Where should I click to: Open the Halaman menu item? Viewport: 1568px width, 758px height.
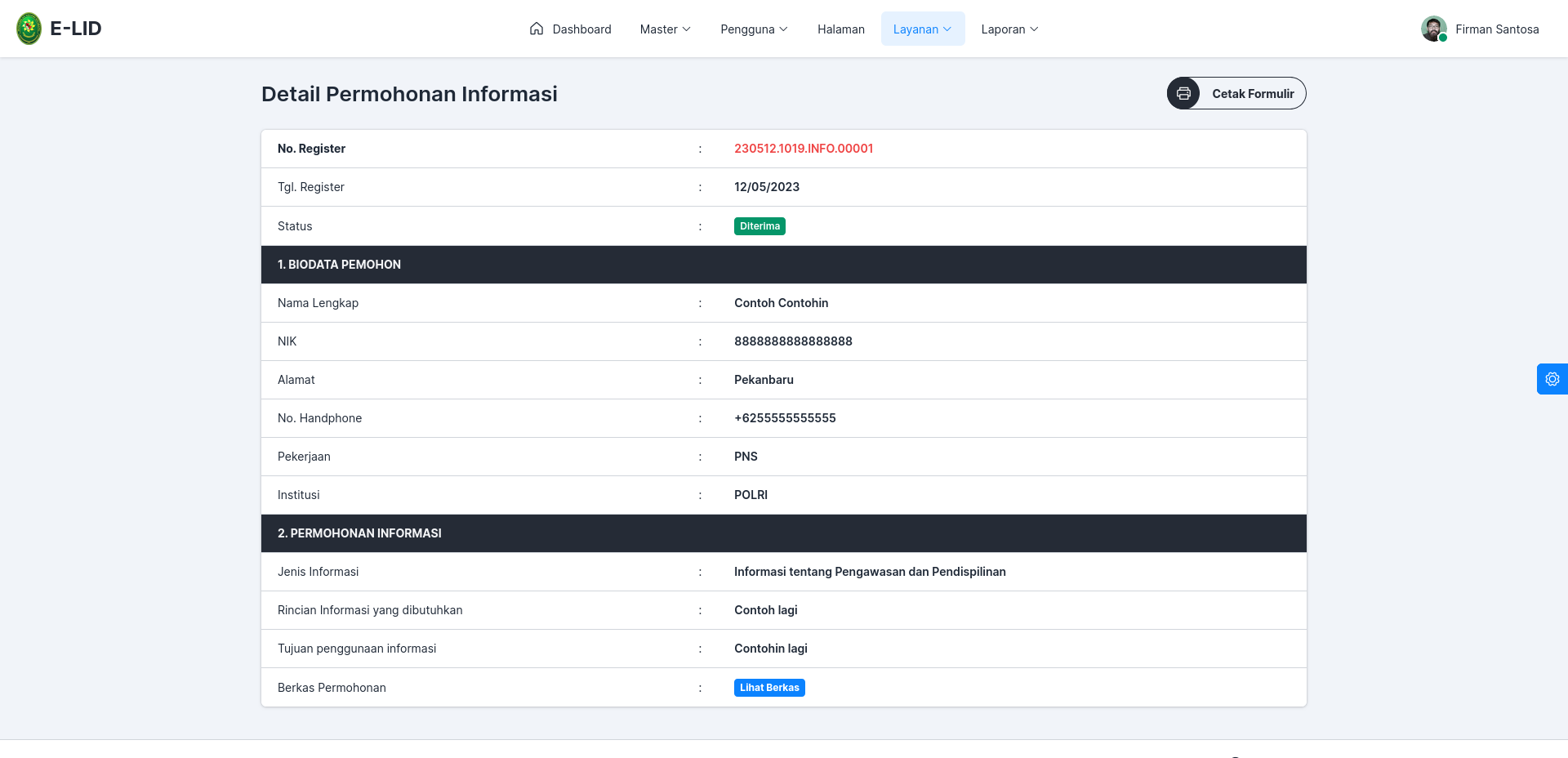click(841, 29)
